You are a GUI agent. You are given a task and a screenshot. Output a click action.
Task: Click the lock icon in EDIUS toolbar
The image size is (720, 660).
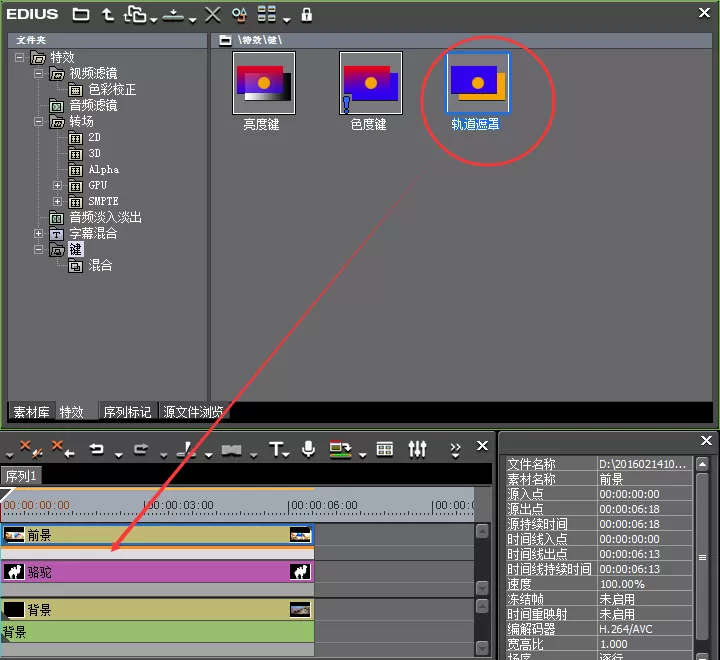click(306, 15)
